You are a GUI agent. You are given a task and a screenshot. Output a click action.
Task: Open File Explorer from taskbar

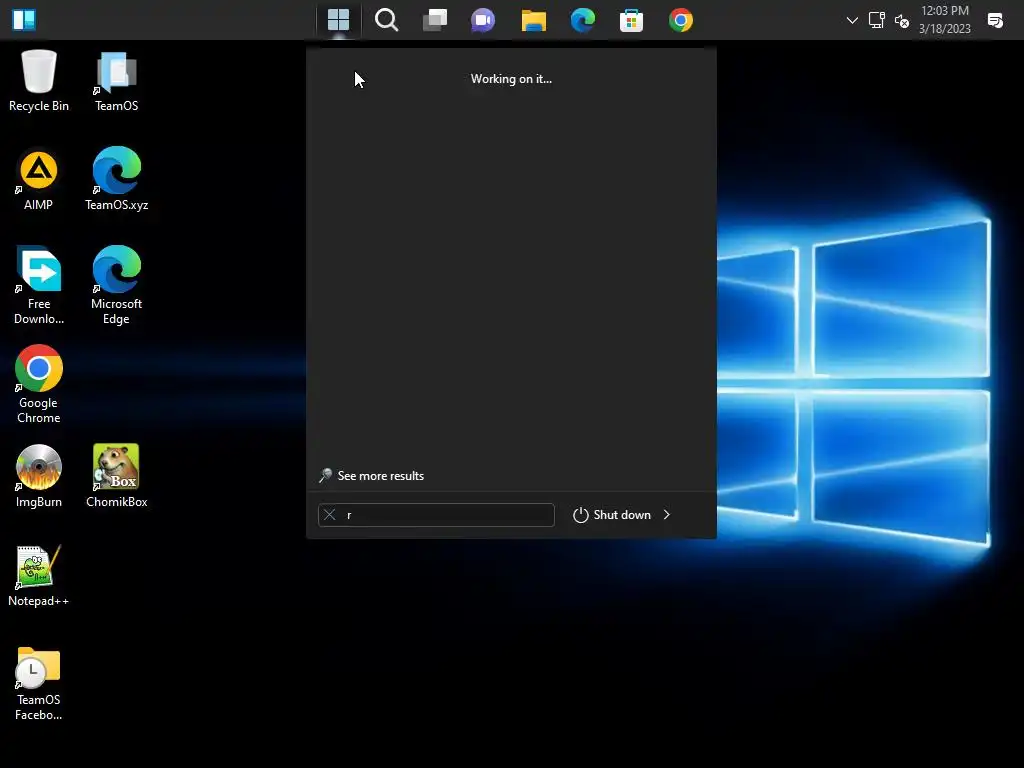coord(534,20)
